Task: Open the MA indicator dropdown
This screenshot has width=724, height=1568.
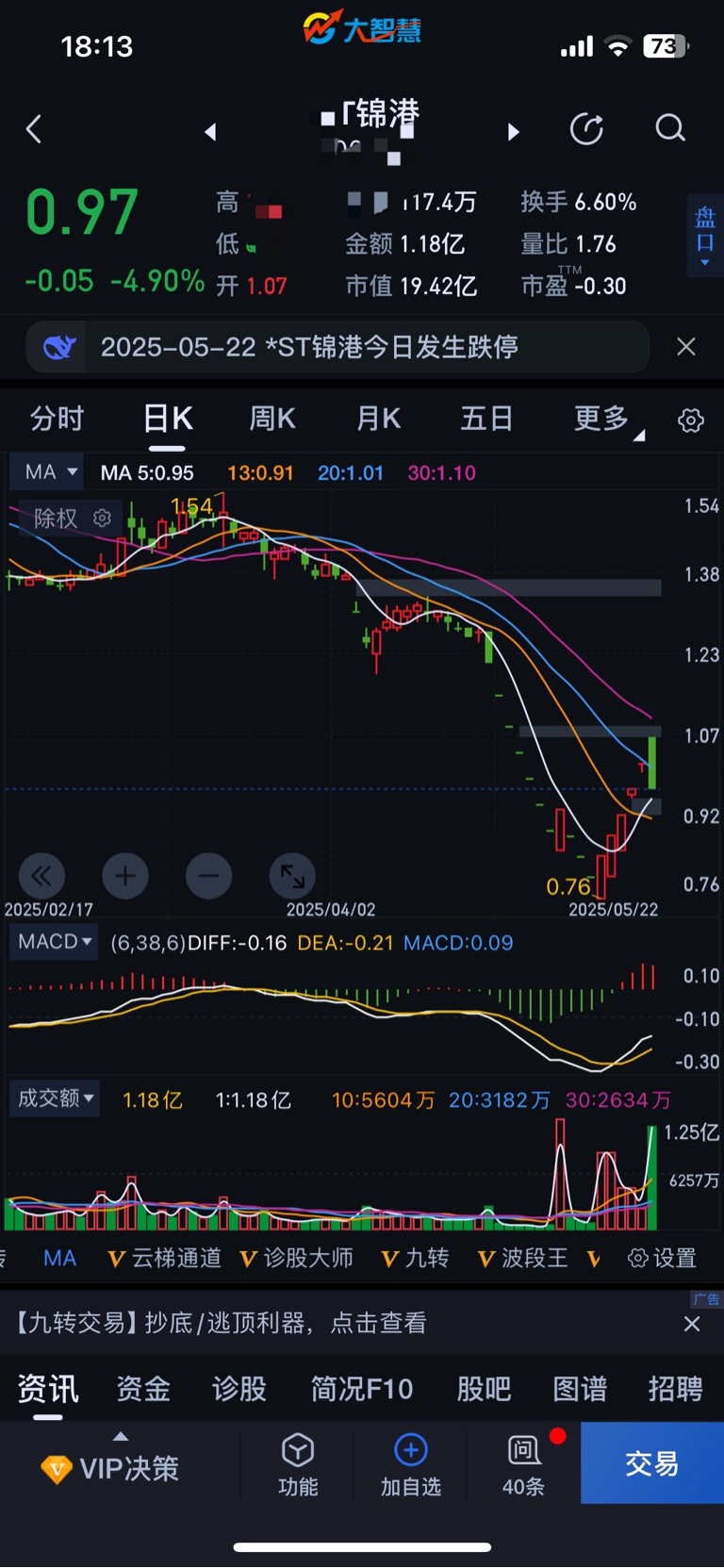Action: pyautogui.click(x=46, y=471)
